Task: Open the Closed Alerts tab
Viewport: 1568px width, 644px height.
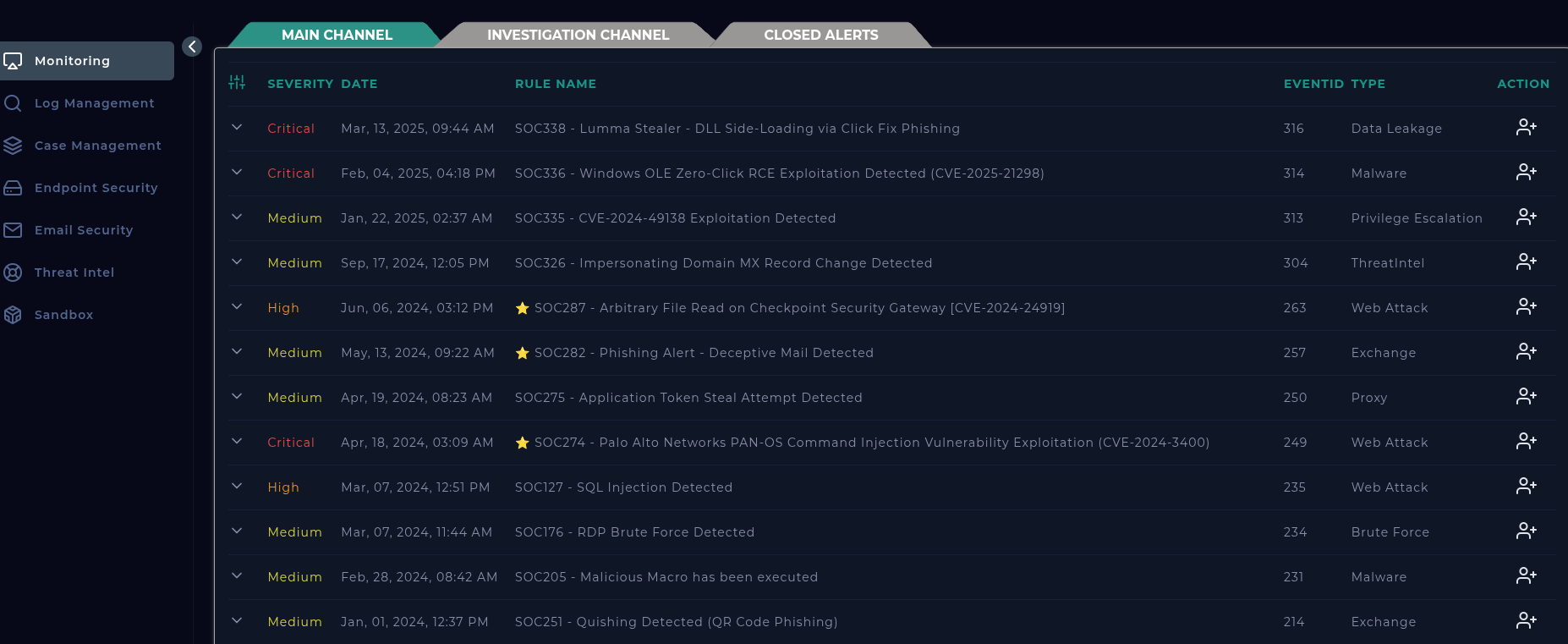Action: [x=820, y=35]
